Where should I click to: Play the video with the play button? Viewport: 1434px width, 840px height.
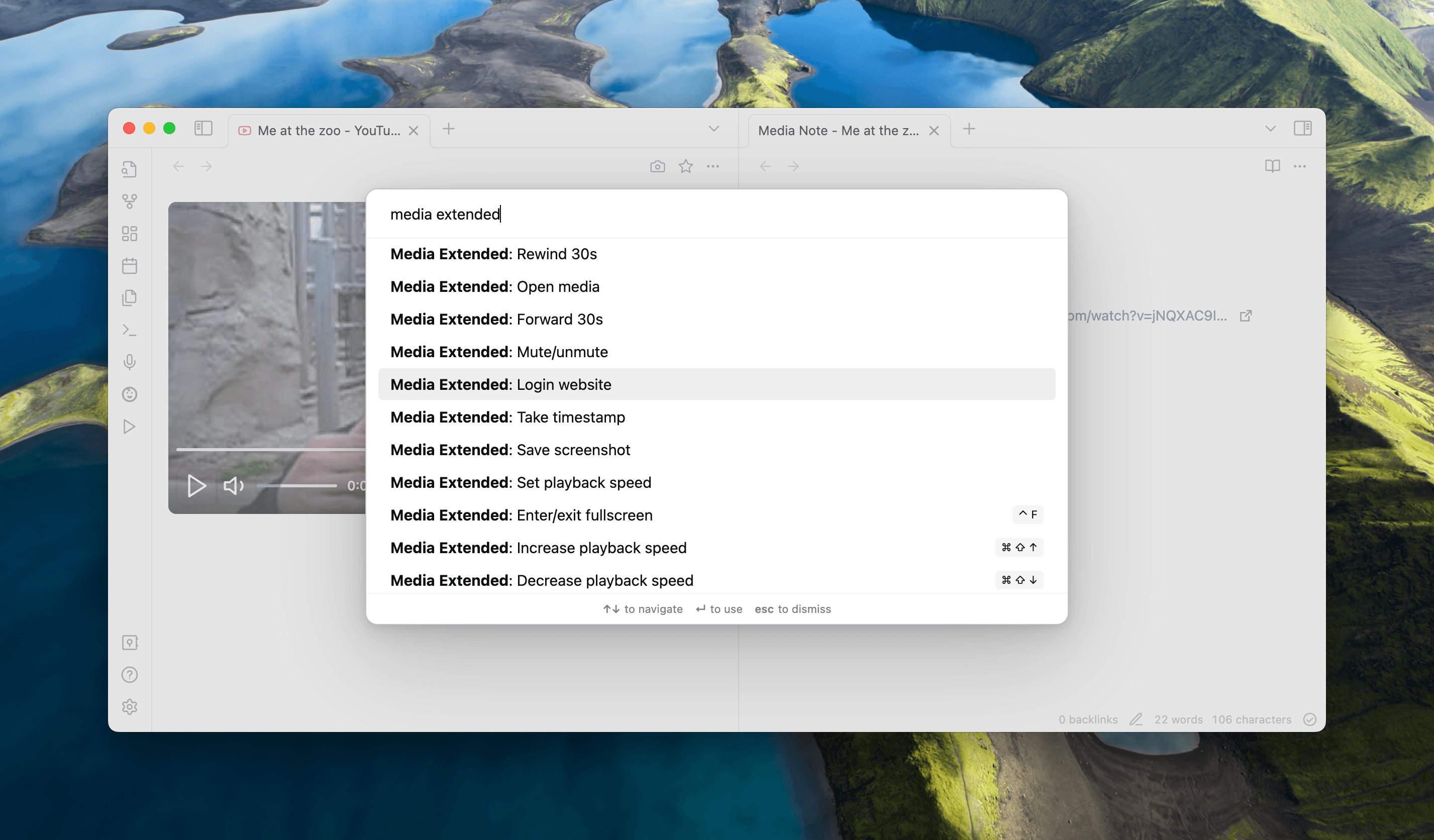[x=196, y=485]
